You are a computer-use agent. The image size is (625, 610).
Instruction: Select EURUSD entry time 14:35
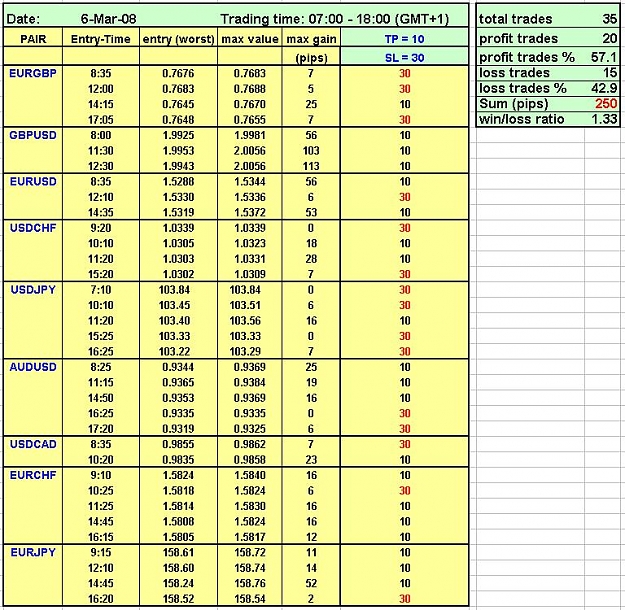[100, 213]
